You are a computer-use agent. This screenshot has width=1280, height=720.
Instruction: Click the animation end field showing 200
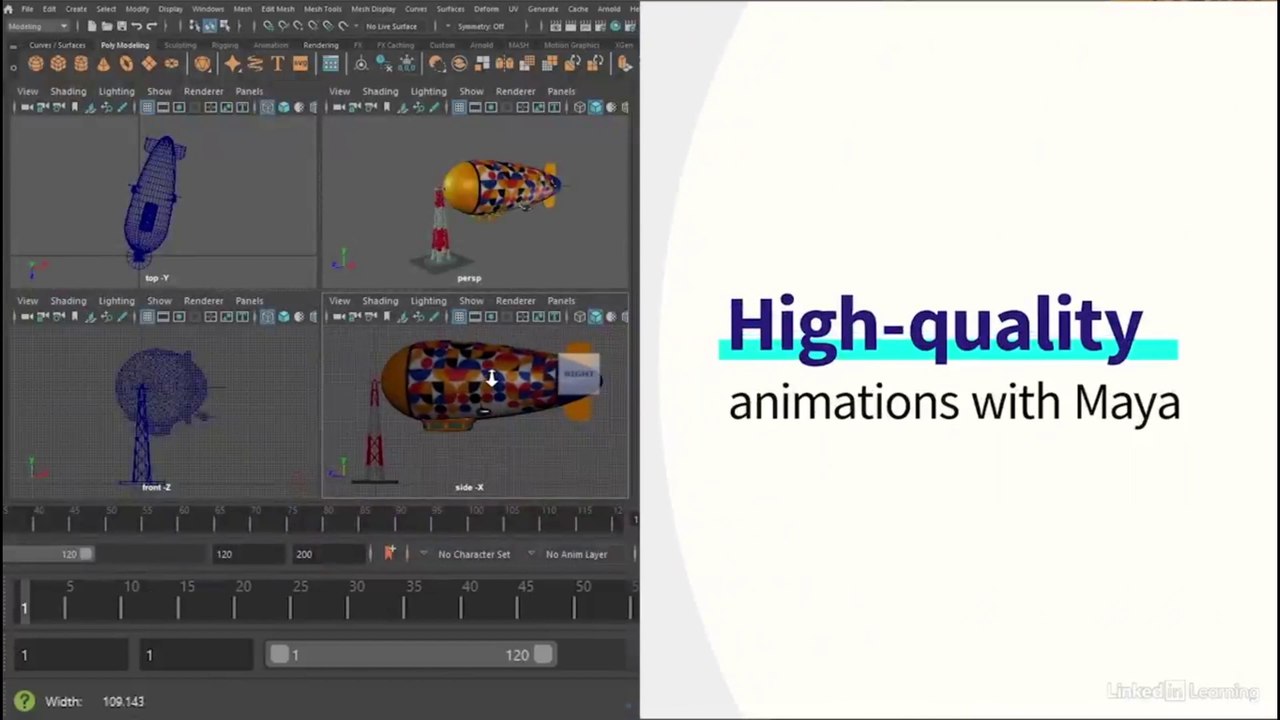click(328, 554)
